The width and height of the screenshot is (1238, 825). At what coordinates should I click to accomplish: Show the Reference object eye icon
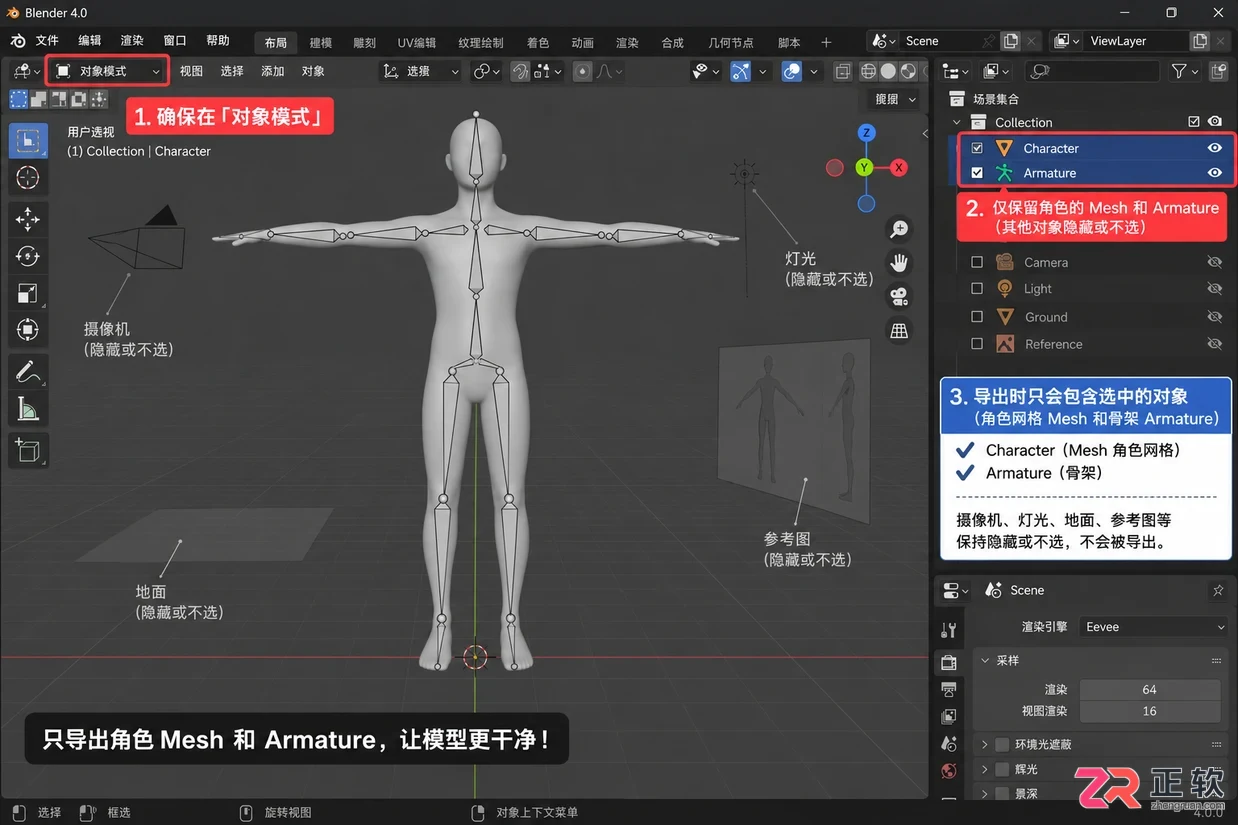(1214, 344)
